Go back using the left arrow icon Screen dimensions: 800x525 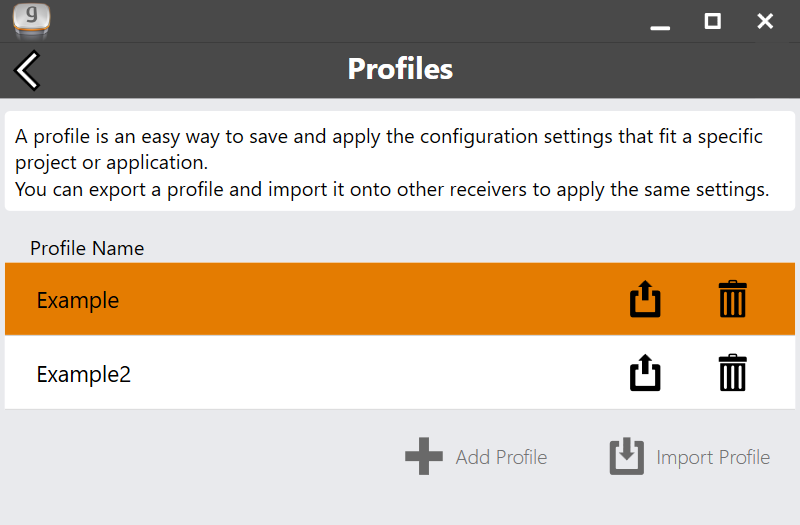coord(27,70)
